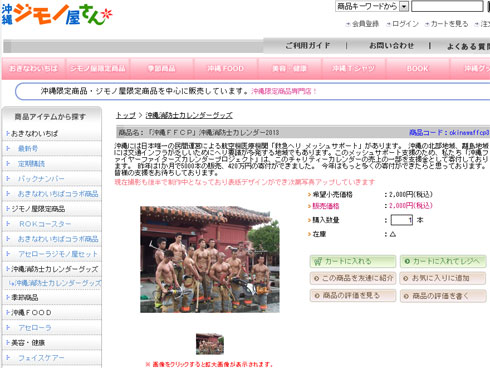This screenshot has width=490, height=368.
Task: Open 美容・健康 sidebar category
Action: [28, 343]
